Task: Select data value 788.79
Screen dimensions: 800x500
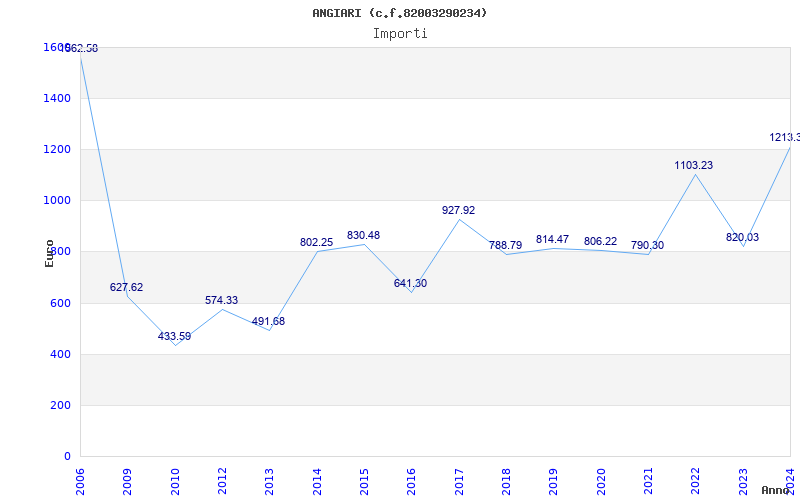Action: coord(506,245)
